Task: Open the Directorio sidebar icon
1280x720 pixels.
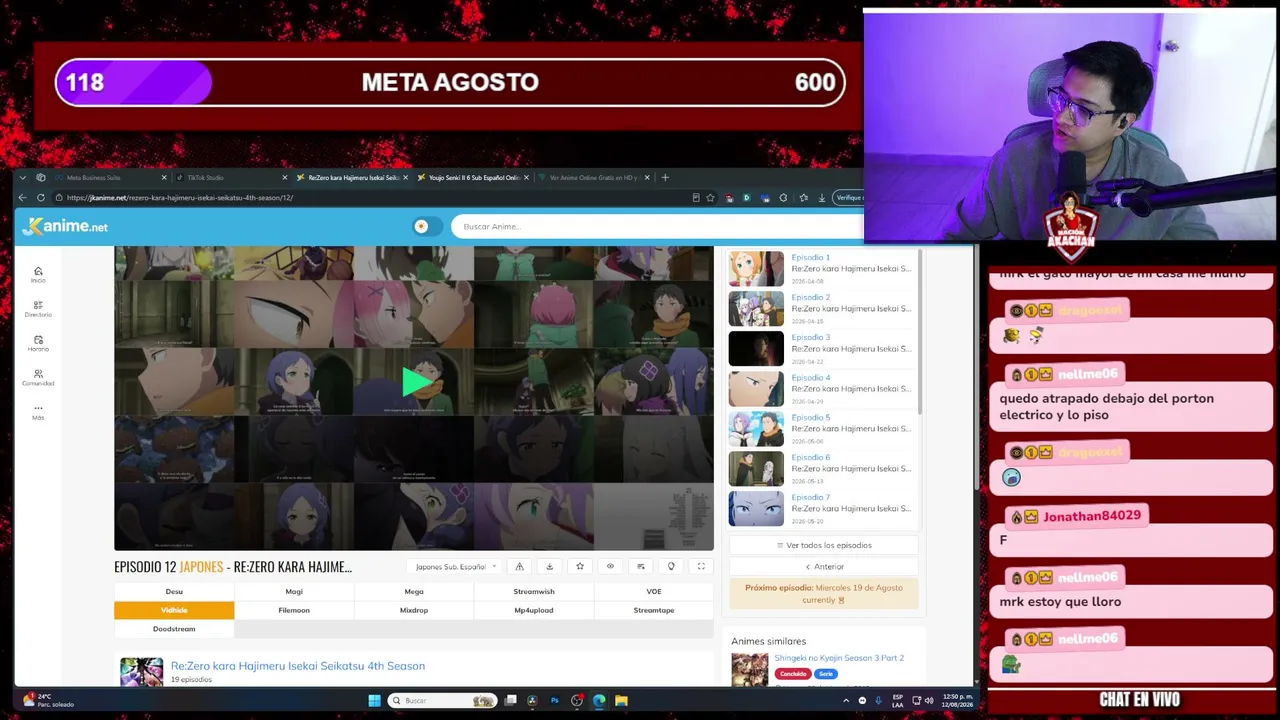Action: click(x=38, y=308)
